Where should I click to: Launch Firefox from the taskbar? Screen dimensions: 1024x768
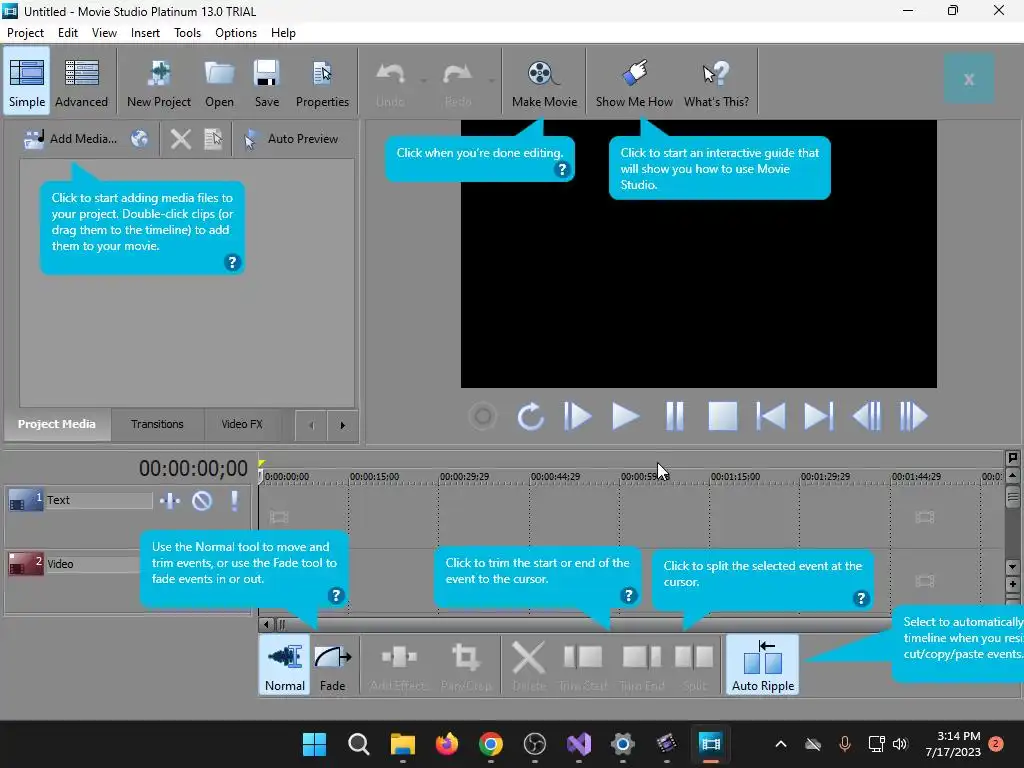[x=447, y=744]
